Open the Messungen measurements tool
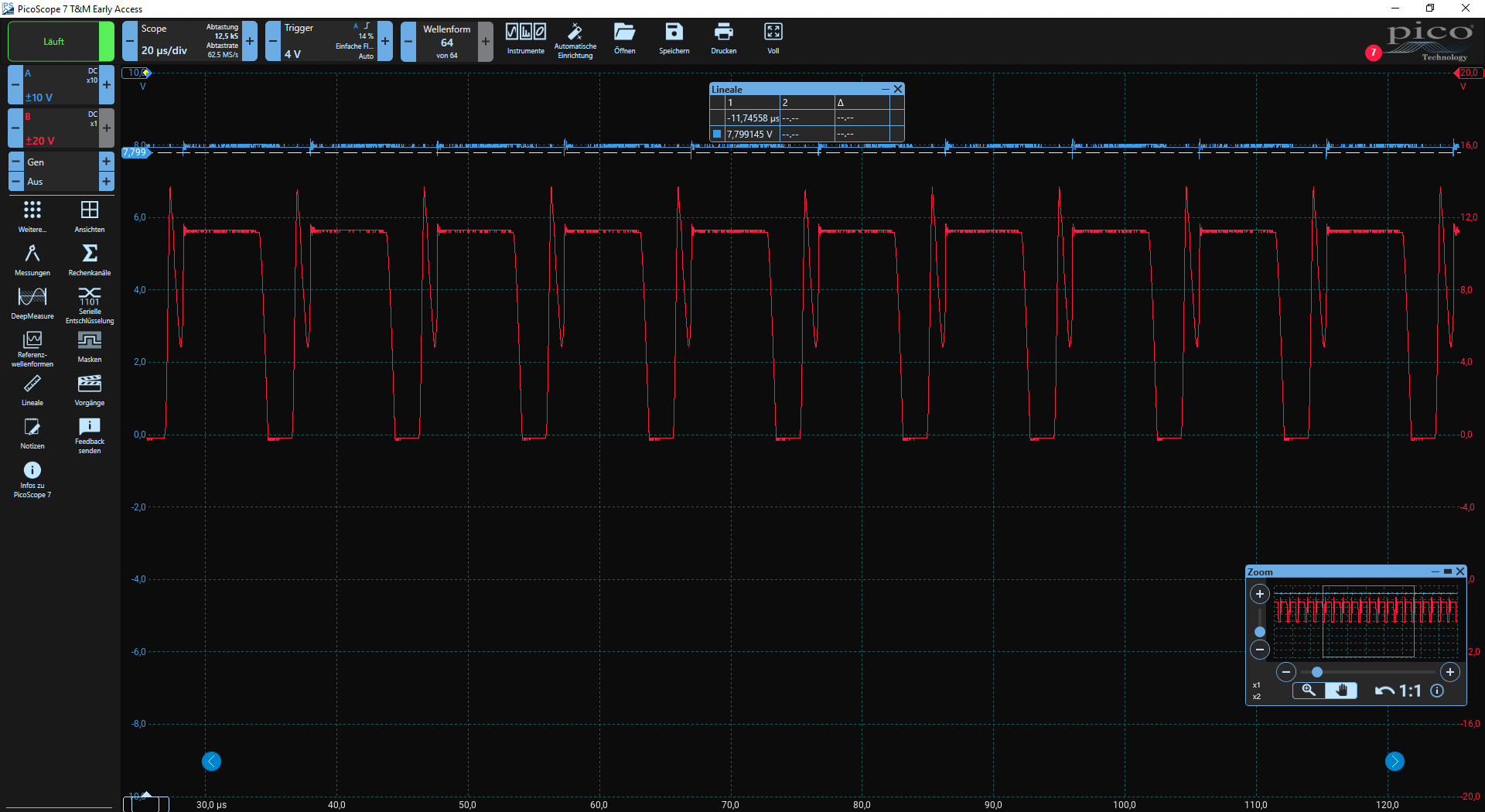The image size is (1485, 812). 32,260
